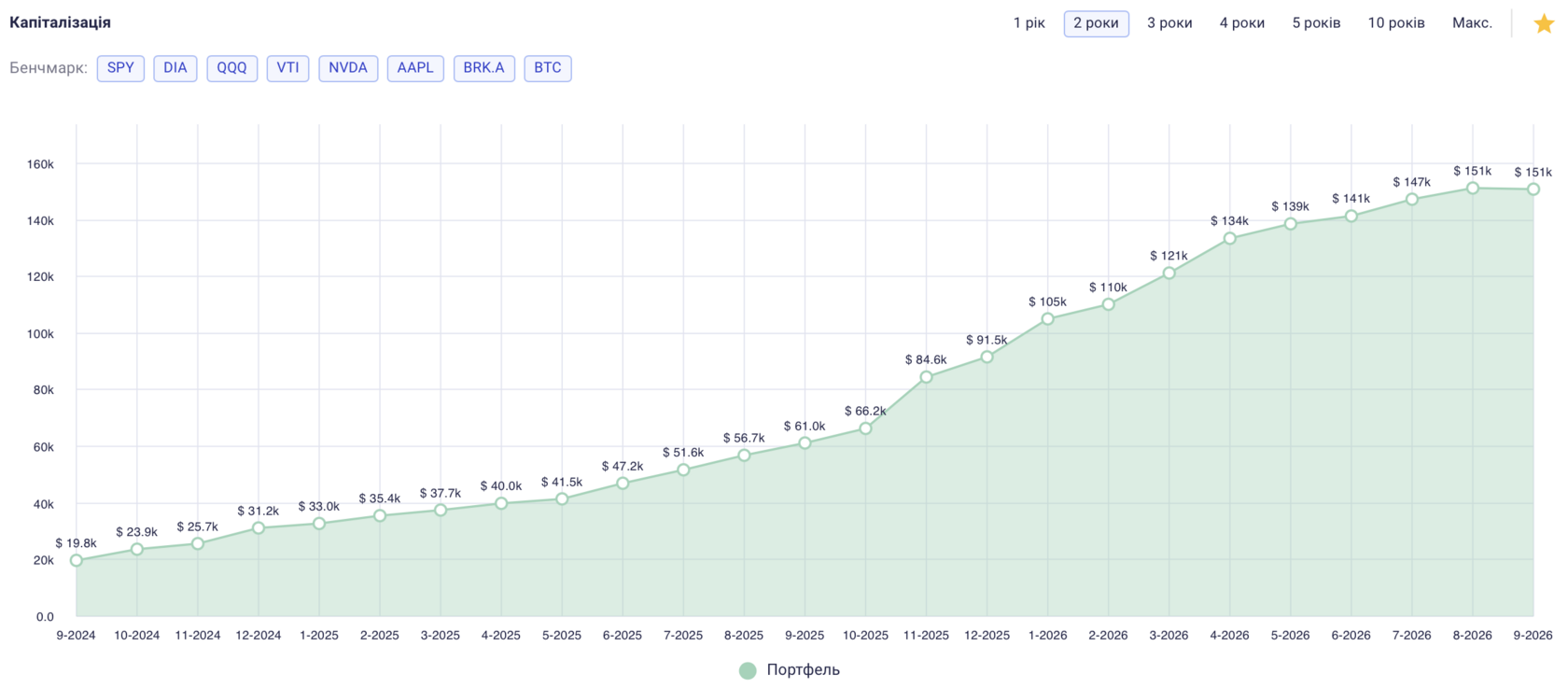Viewport: 1568px width, 688px height.
Task: Click the $ 31.2k data point
Action: tap(259, 528)
